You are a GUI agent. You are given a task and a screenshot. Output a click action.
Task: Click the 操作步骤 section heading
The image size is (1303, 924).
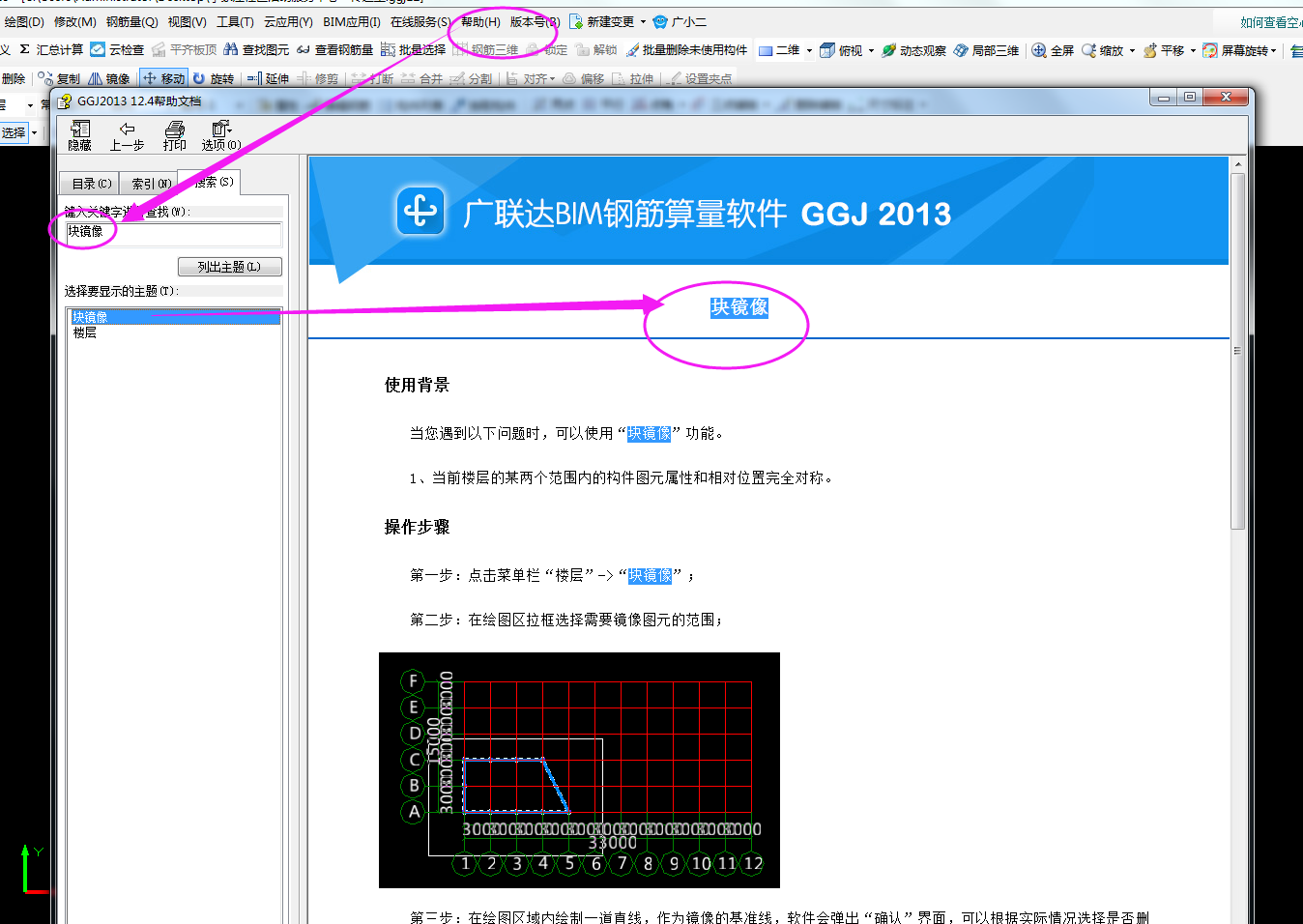(417, 527)
